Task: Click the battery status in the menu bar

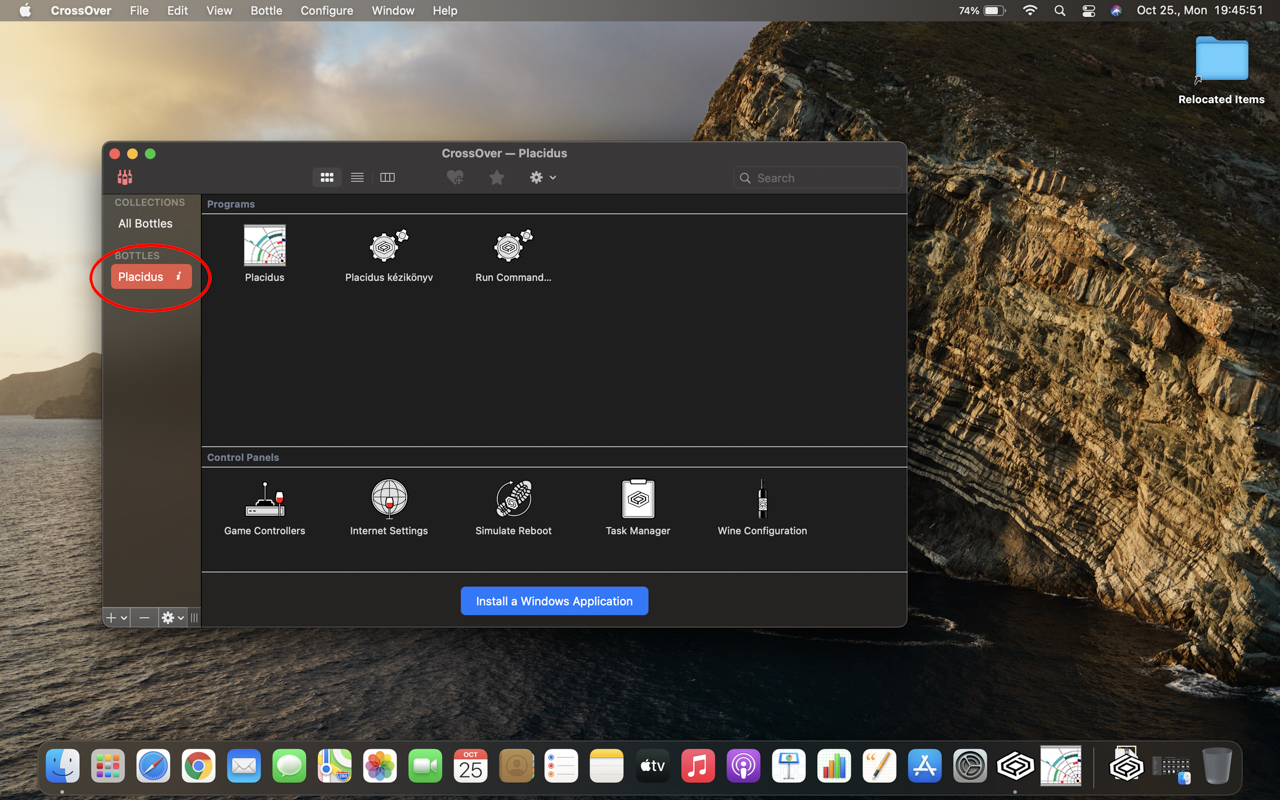Action: (x=981, y=11)
